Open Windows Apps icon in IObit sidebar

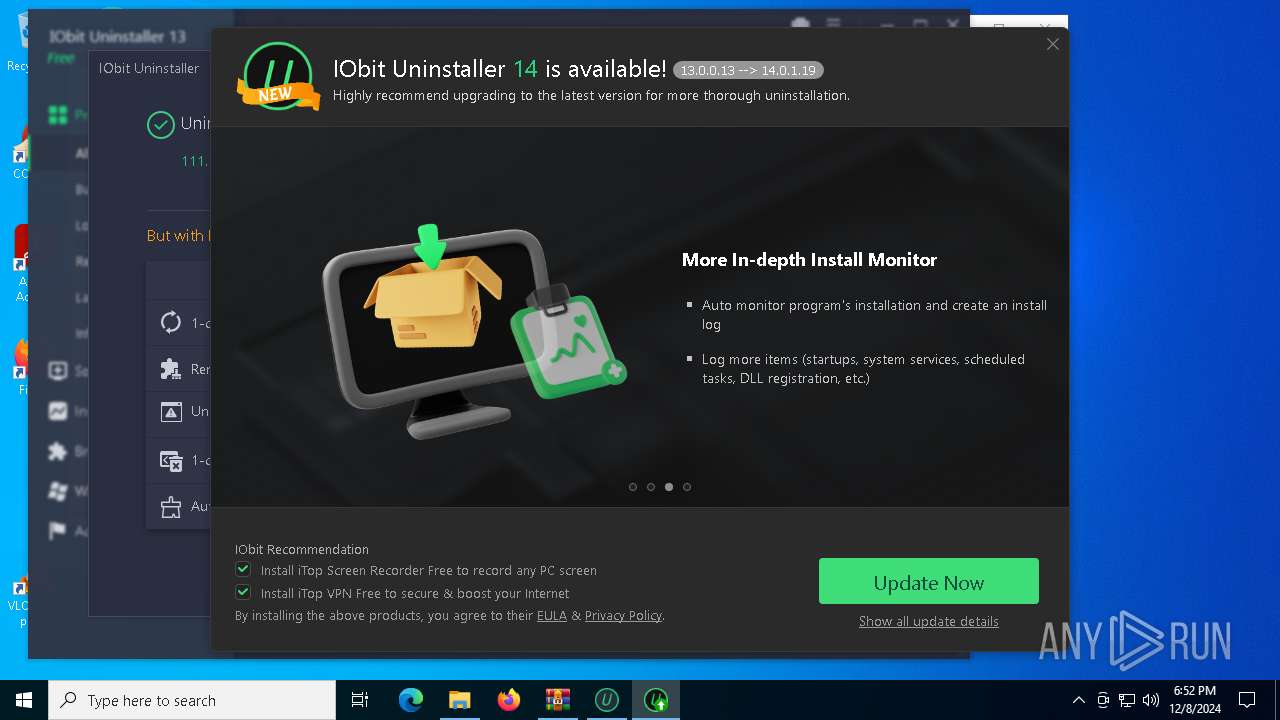[x=58, y=491]
